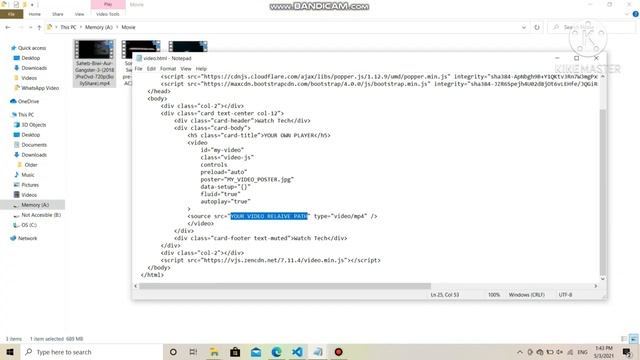Screen dimensions: 640x360
Task: Open Task View from taskbar
Action: click(193, 352)
